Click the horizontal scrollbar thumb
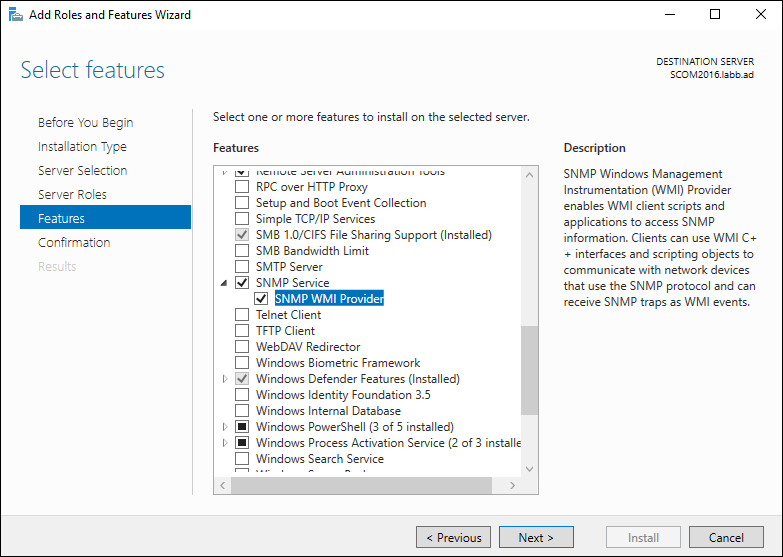This screenshot has height=557, width=783. click(361, 486)
